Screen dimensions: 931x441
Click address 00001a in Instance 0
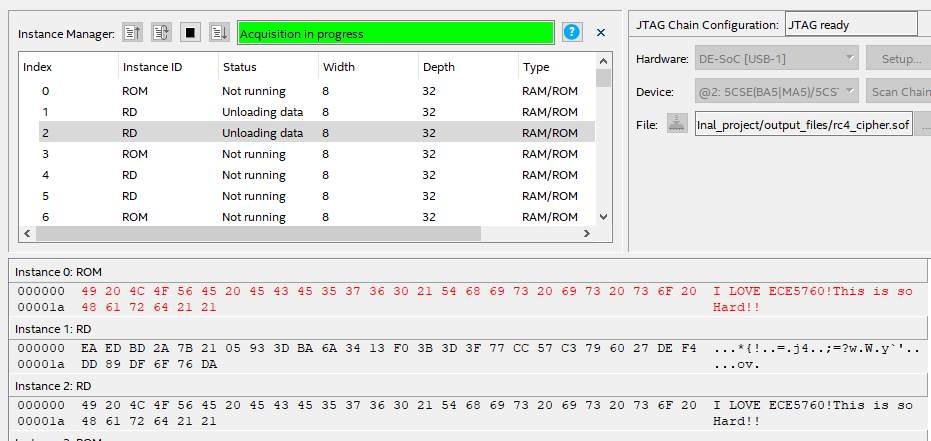pos(41,307)
